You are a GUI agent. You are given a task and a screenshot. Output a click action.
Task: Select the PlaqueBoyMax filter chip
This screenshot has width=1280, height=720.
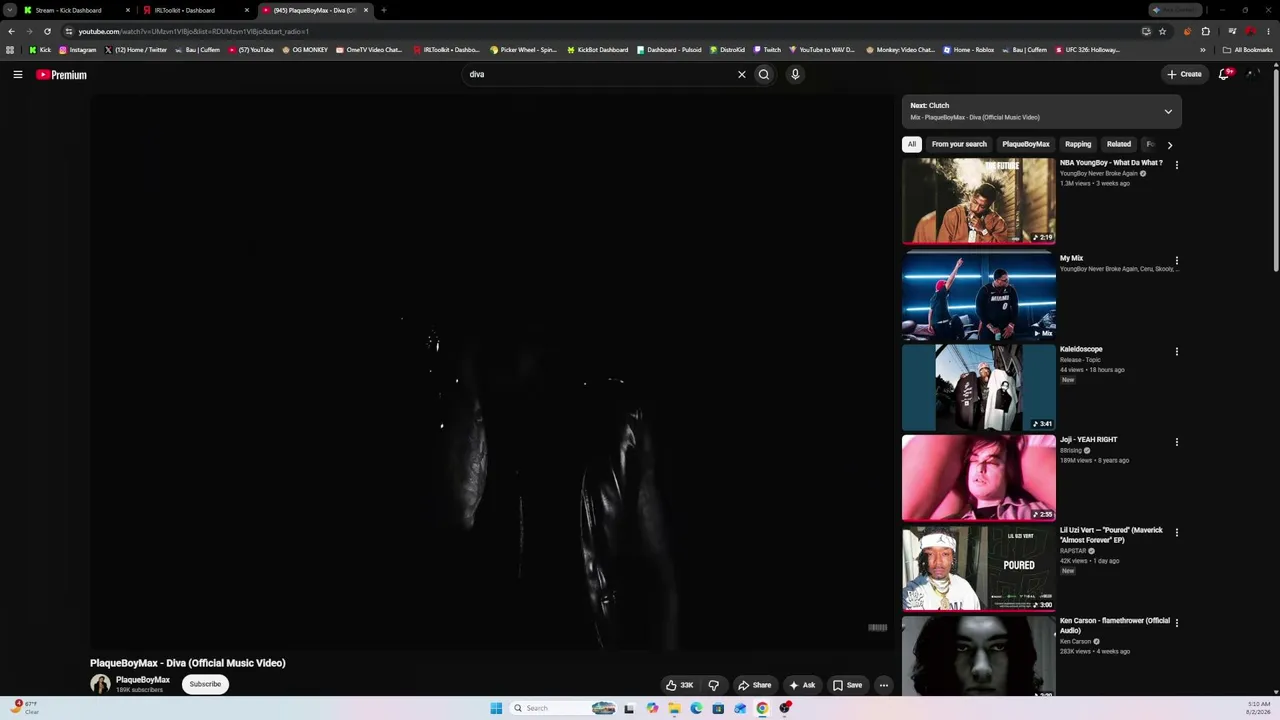coord(1026,144)
